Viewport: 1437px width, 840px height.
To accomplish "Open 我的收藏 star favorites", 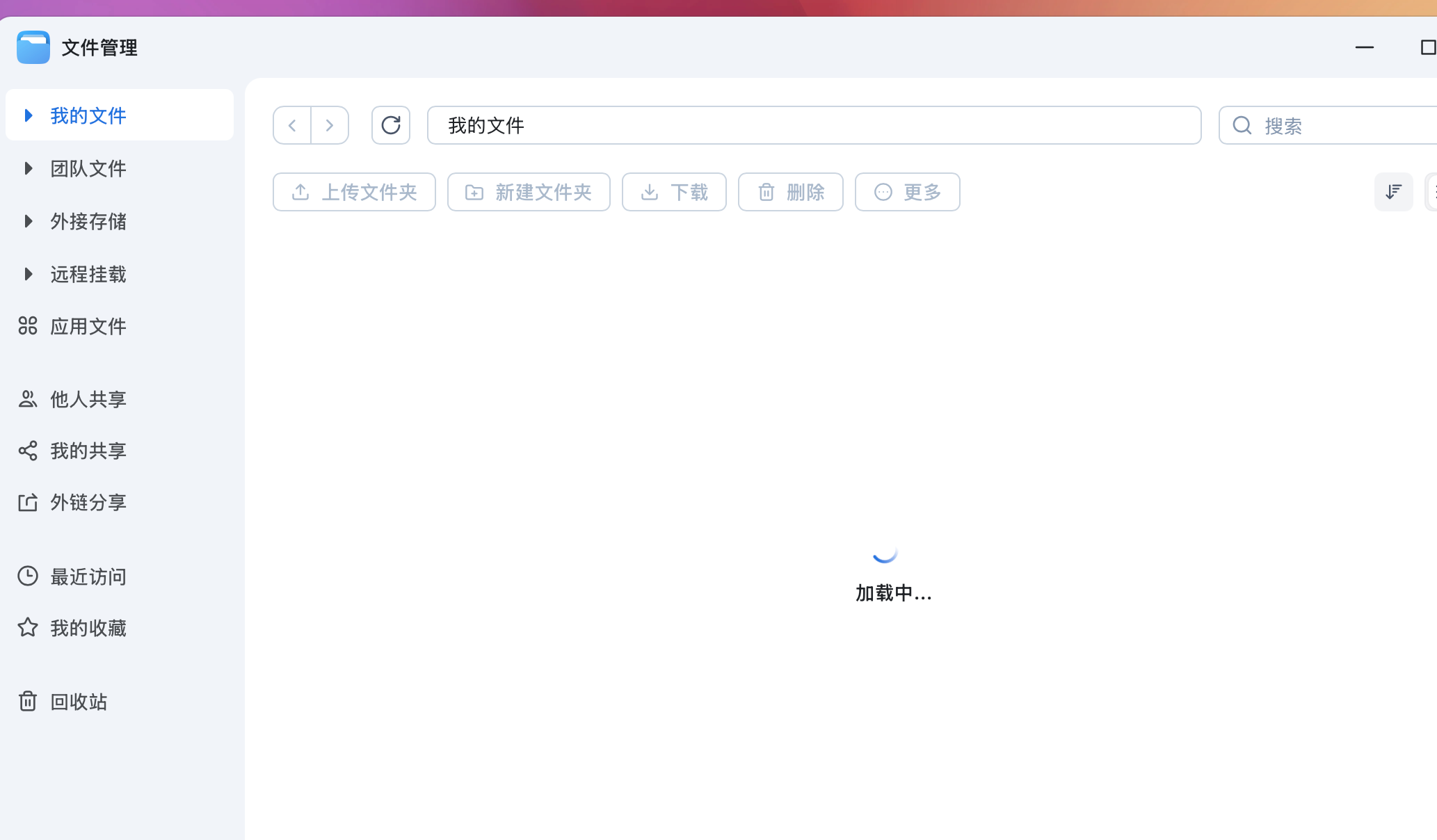I will point(88,628).
